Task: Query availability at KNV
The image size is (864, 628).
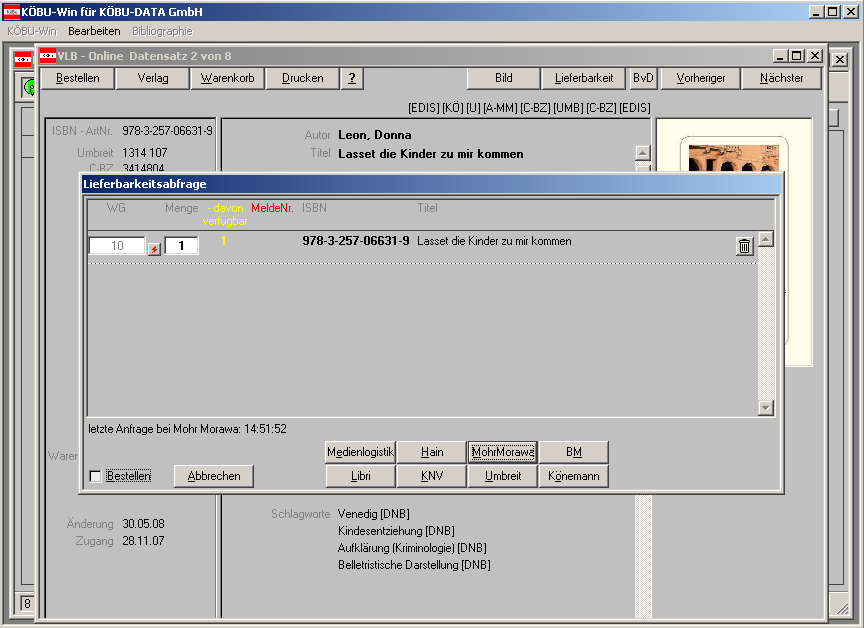Action: (x=432, y=476)
